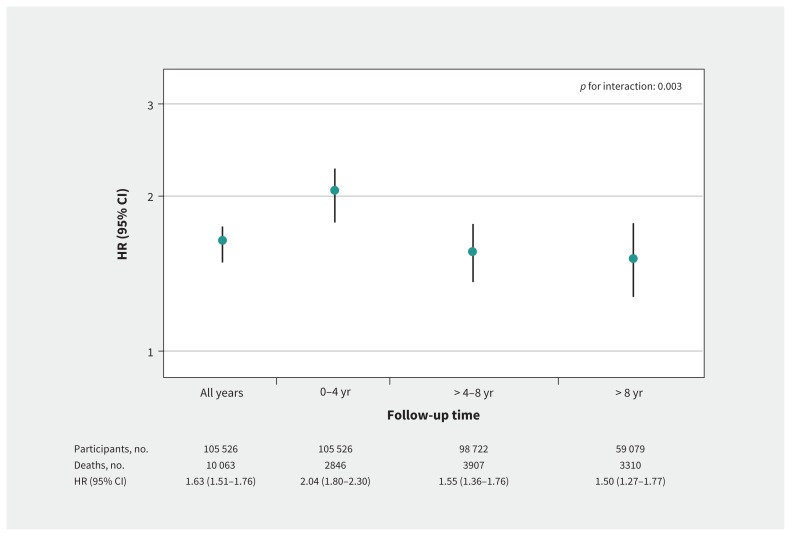791x536 pixels.
Task: Select the 98 722 participants value
Action: (473, 449)
